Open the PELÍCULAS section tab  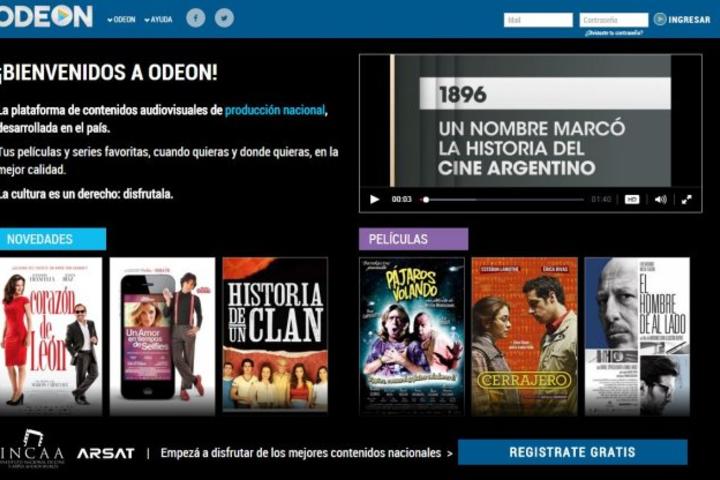[413, 239]
